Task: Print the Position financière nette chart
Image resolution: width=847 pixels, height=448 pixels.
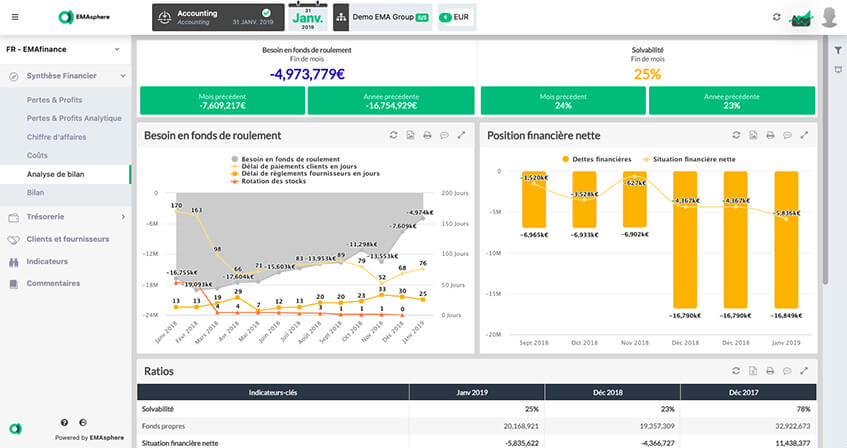Action: point(769,135)
